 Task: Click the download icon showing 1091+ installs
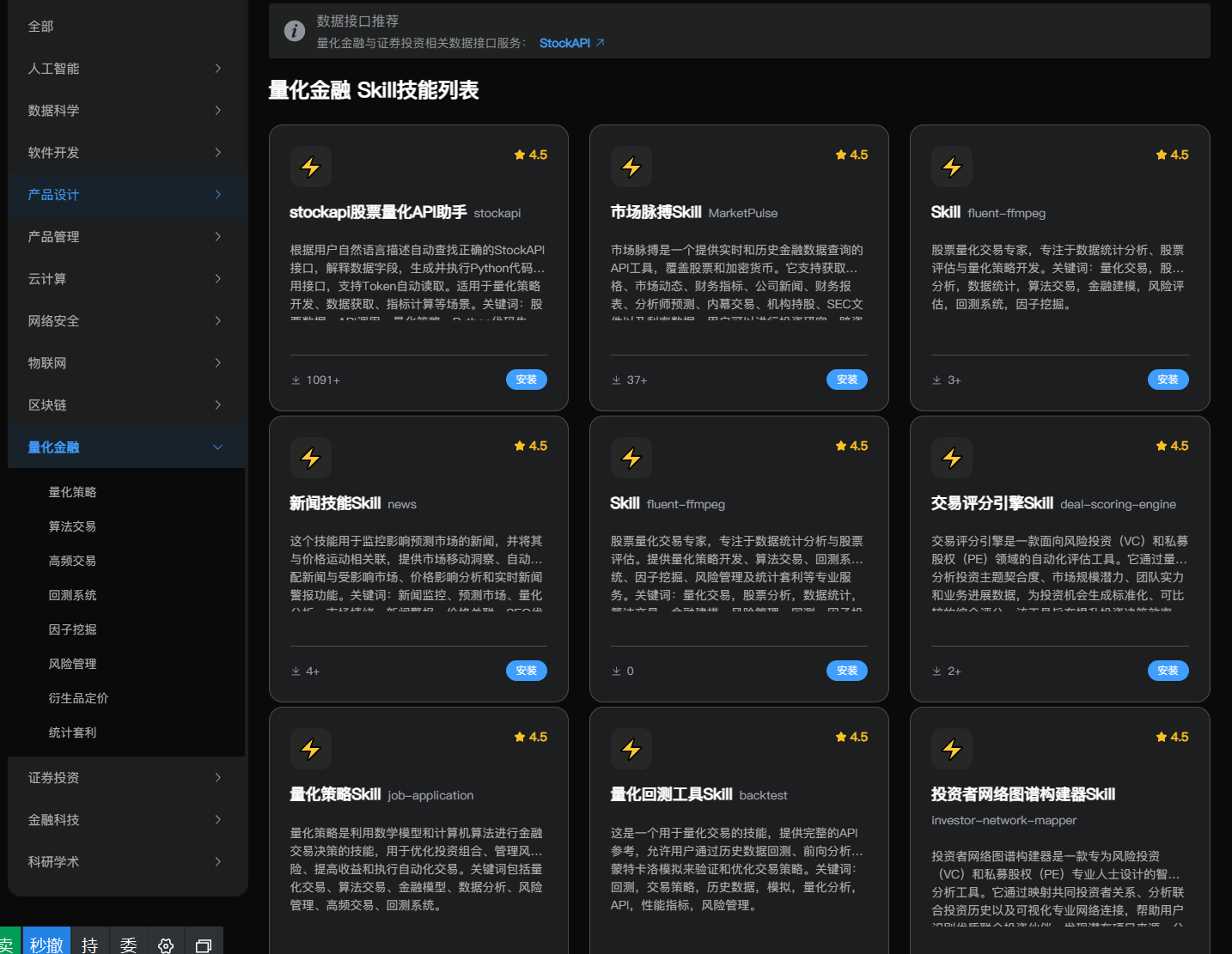point(296,379)
